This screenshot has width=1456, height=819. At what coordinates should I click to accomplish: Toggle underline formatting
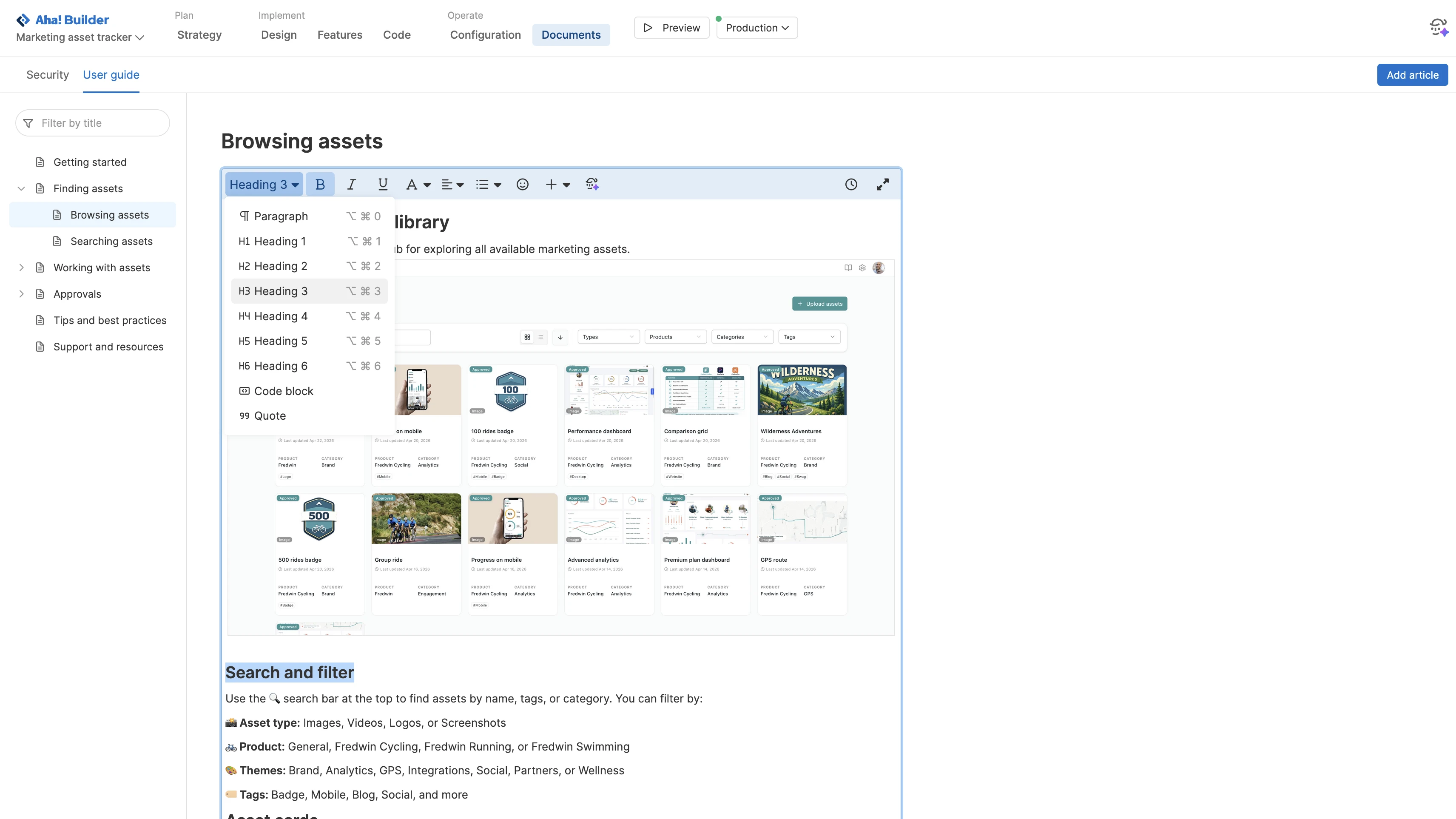point(383,184)
